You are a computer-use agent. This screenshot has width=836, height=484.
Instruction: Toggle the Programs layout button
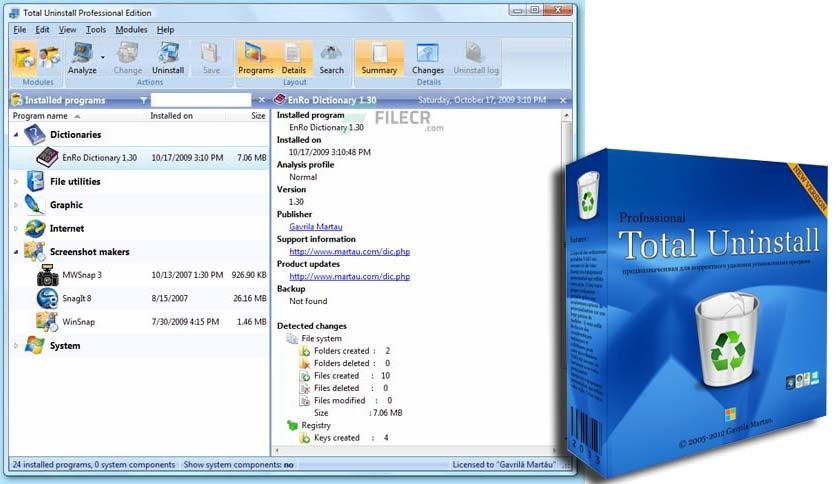pyautogui.click(x=255, y=58)
